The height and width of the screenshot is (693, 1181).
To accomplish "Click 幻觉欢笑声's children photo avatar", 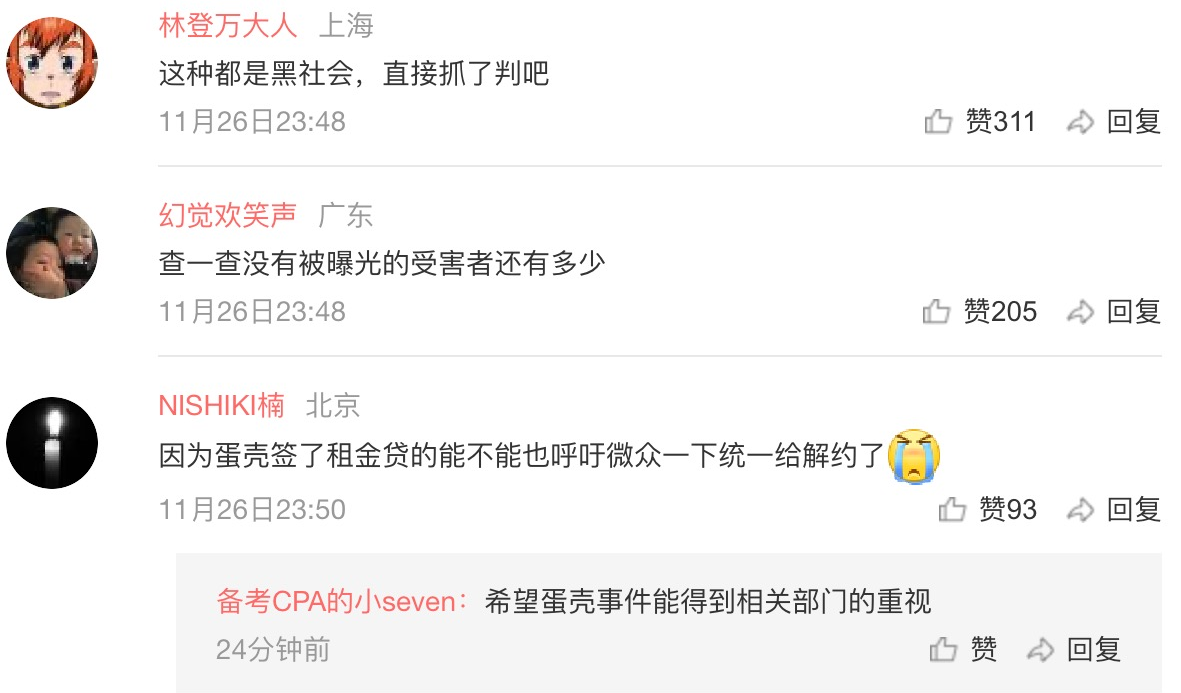I will (x=52, y=253).
